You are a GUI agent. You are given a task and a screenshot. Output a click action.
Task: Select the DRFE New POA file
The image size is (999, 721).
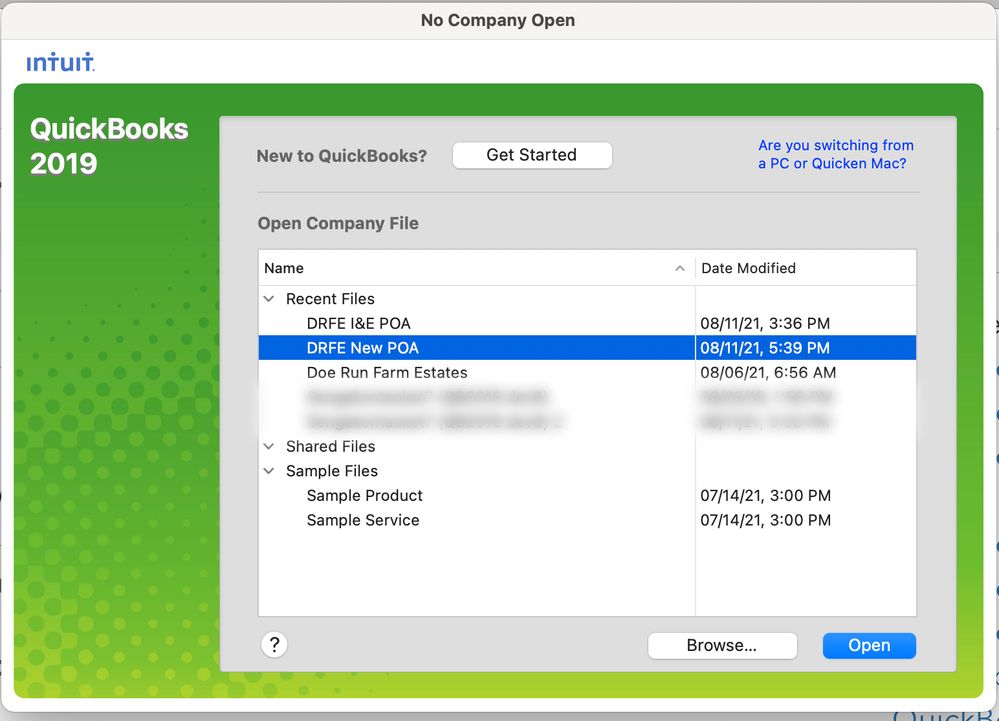click(362, 348)
